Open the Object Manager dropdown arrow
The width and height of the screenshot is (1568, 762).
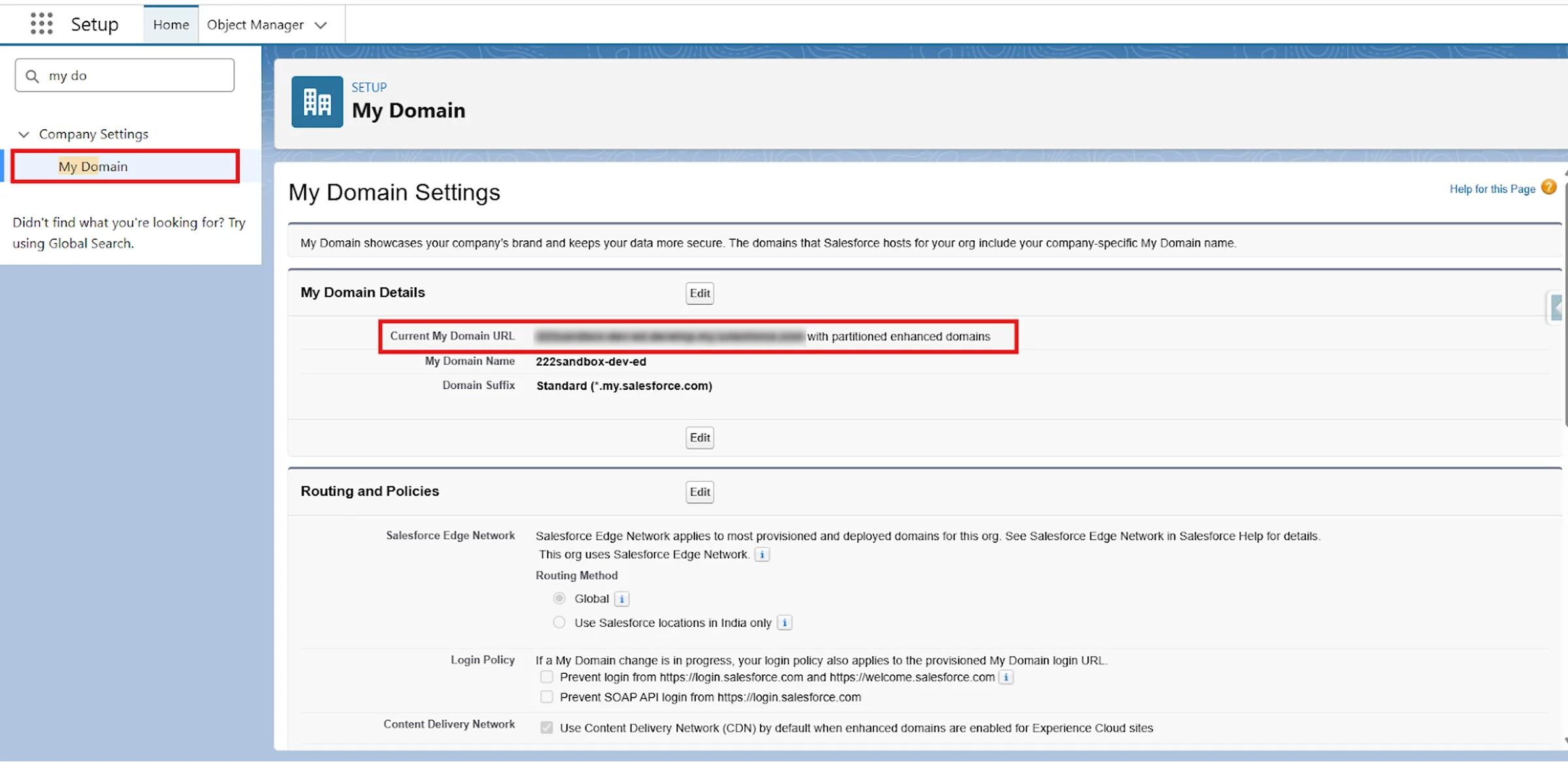coord(321,25)
